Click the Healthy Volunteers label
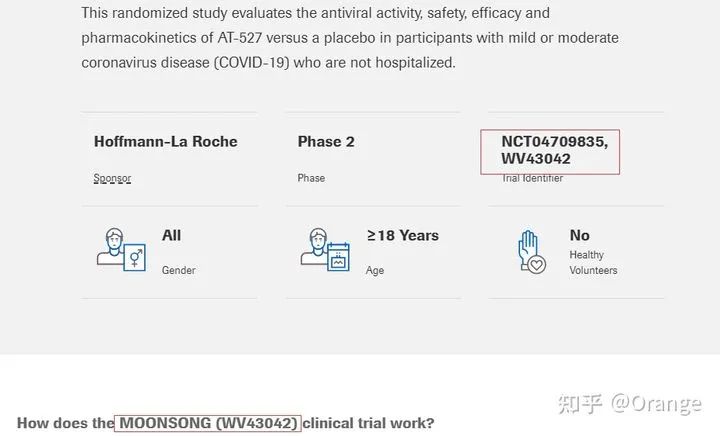 (593, 263)
